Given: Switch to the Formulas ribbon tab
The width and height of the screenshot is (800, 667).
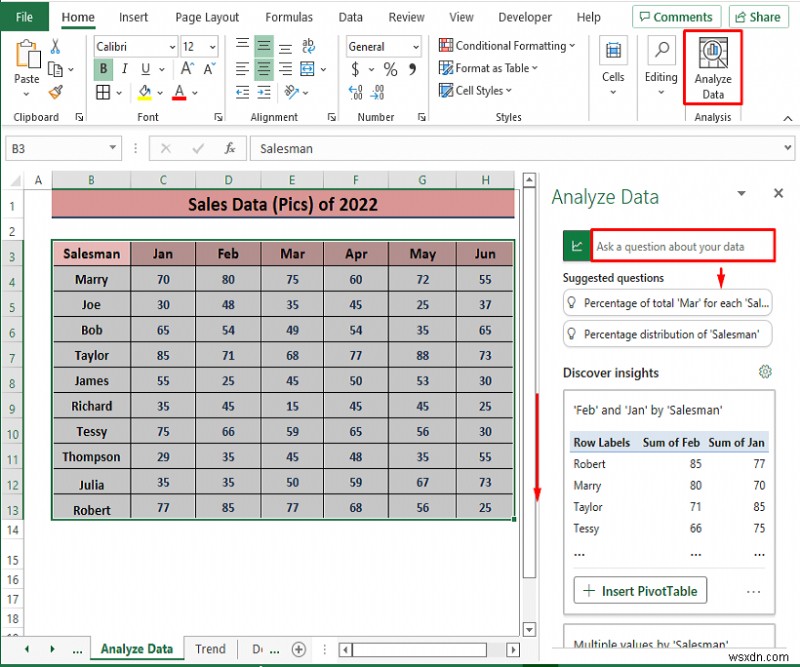Looking at the screenshot, I should pos(290,16).
